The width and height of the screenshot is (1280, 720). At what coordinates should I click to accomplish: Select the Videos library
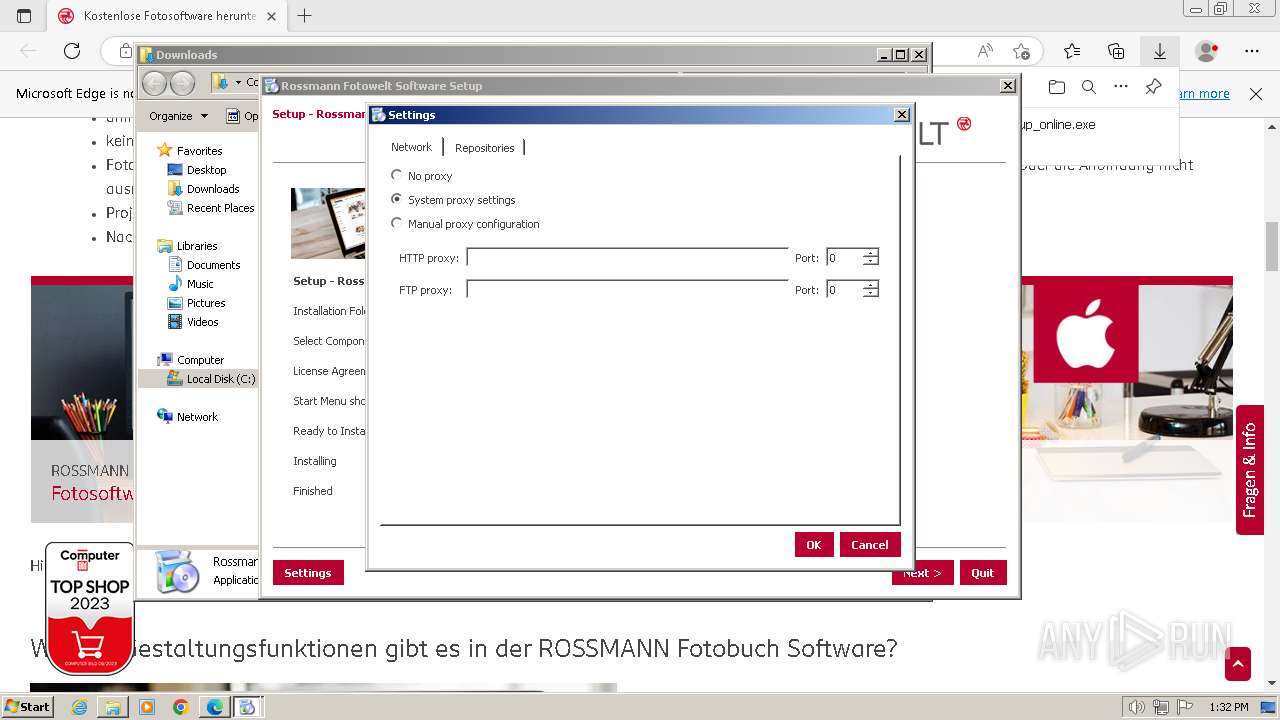[x=202, y=322]
